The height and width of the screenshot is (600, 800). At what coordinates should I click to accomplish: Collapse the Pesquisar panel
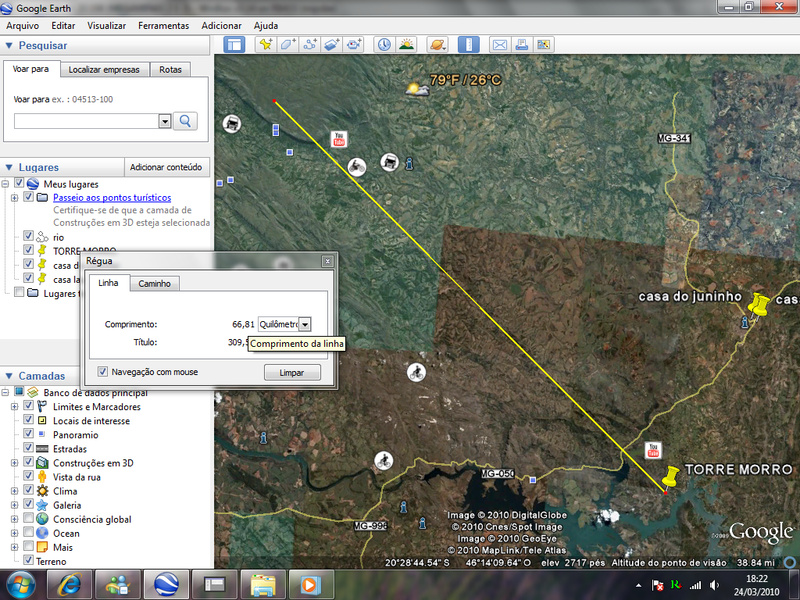9,45
